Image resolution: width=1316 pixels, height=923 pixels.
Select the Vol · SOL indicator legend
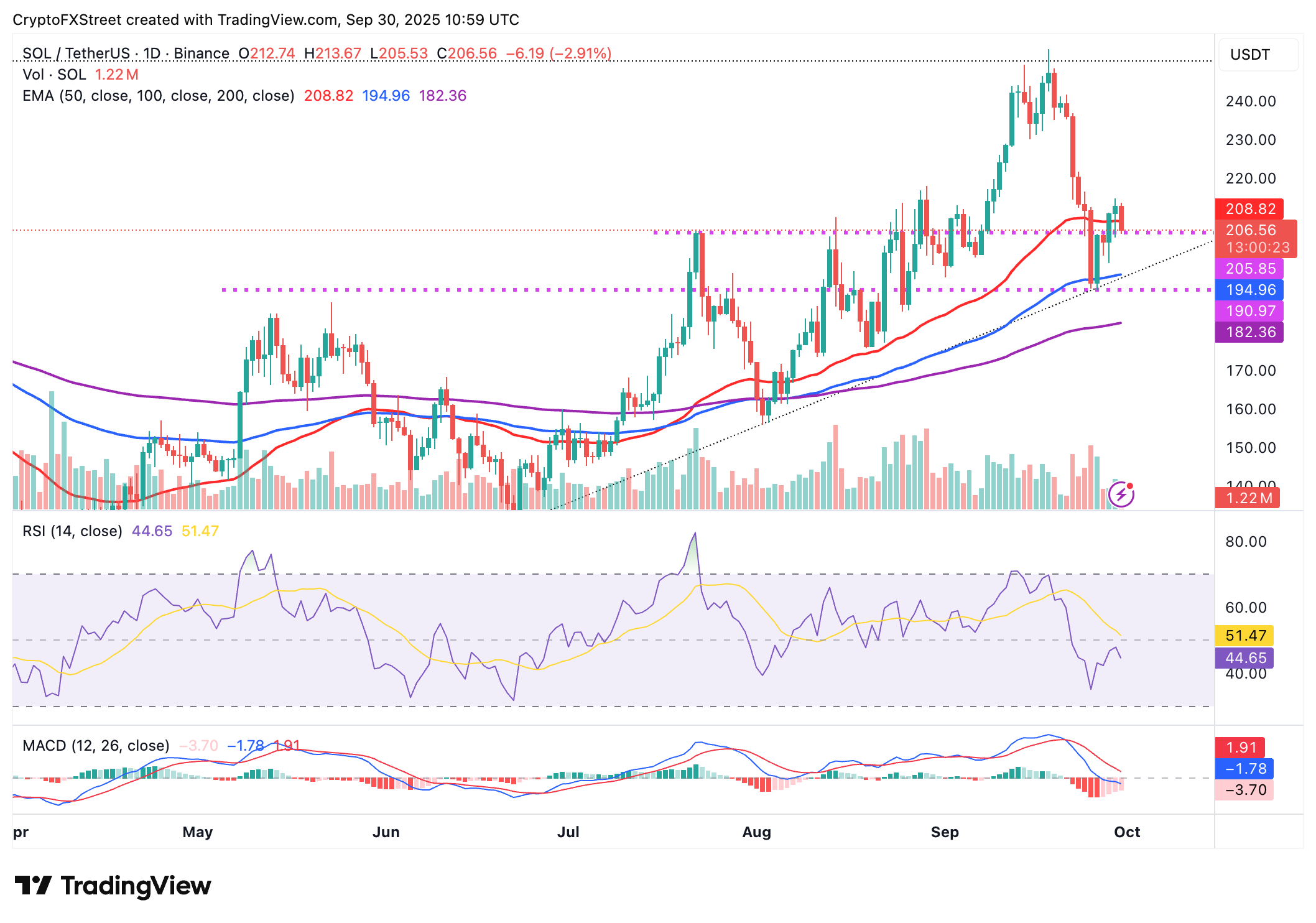tap(54, 75)
